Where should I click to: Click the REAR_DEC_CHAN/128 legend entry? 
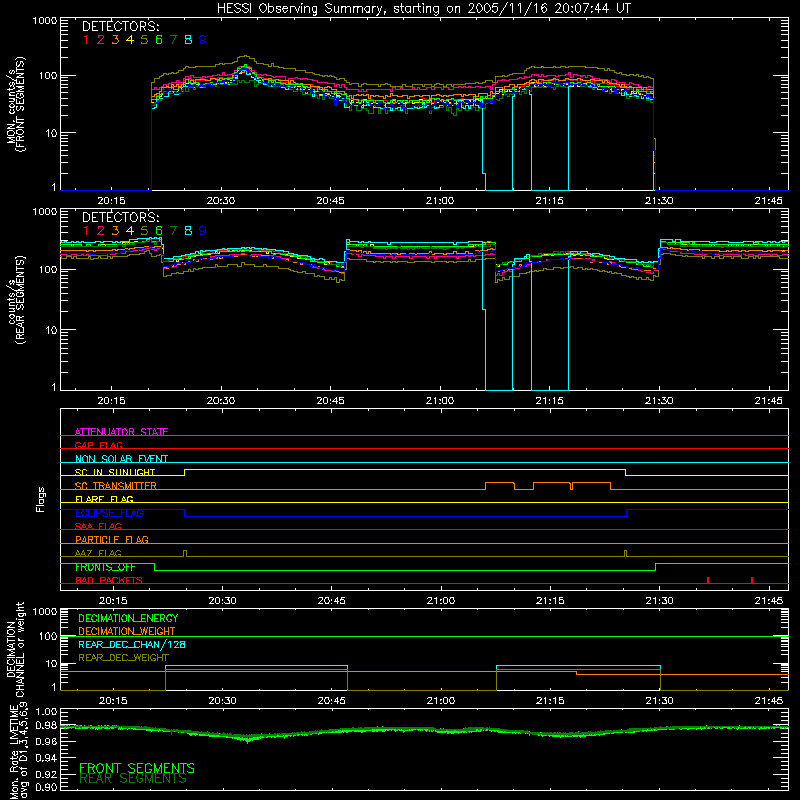(132, 644)
